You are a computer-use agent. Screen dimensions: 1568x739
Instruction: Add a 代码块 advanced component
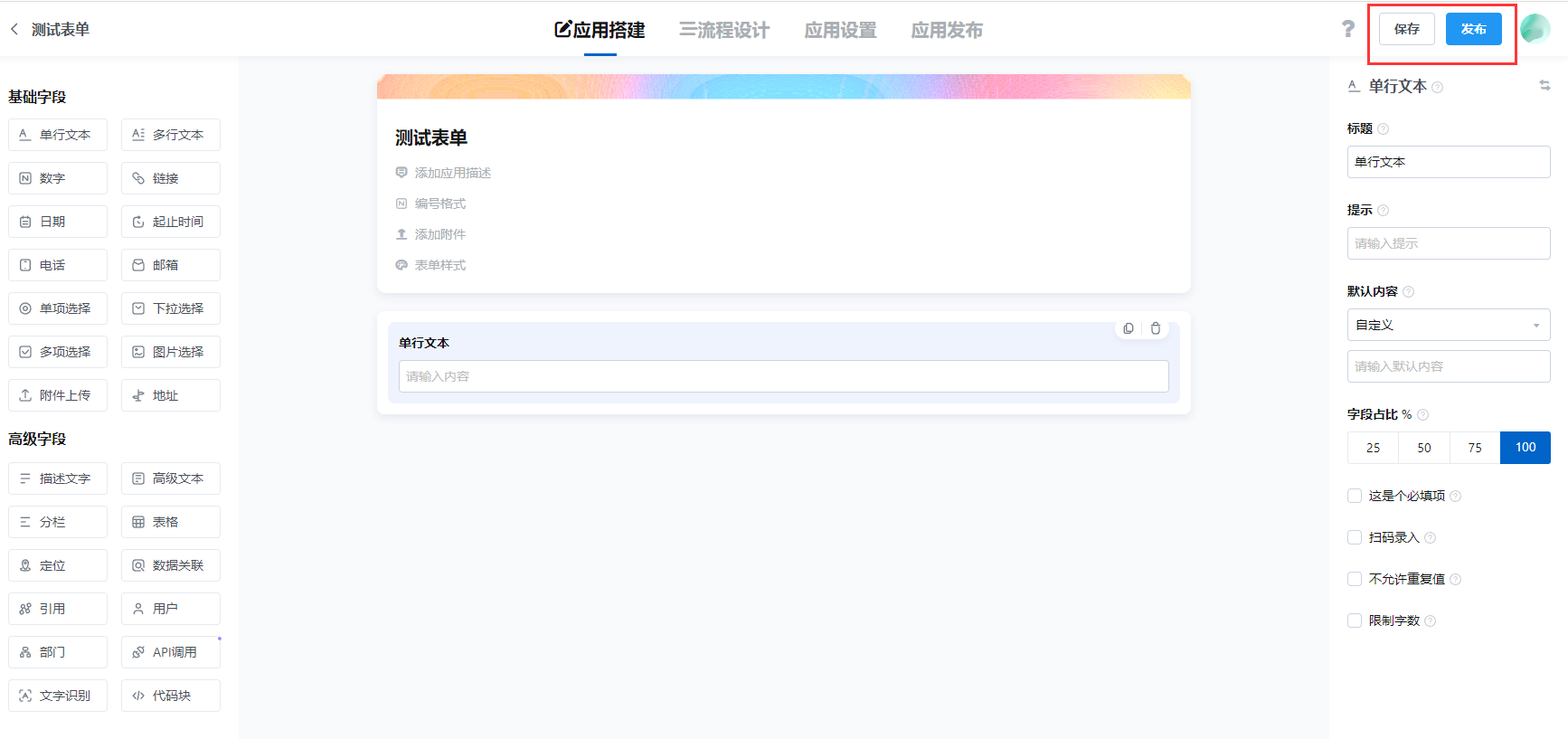coord(171,696)
